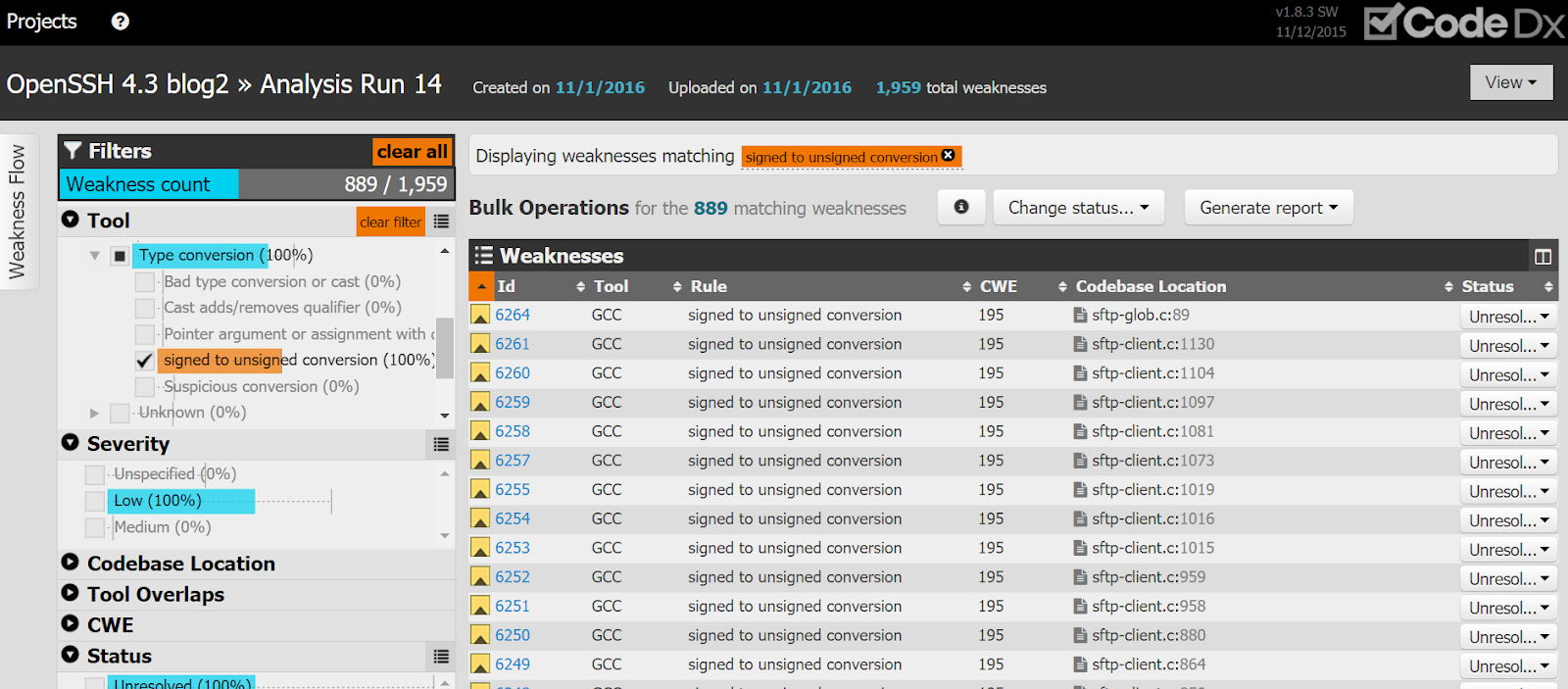Open weakness 6257 link
Viewport: 1568px width, 689px height.
pos(513,461)
